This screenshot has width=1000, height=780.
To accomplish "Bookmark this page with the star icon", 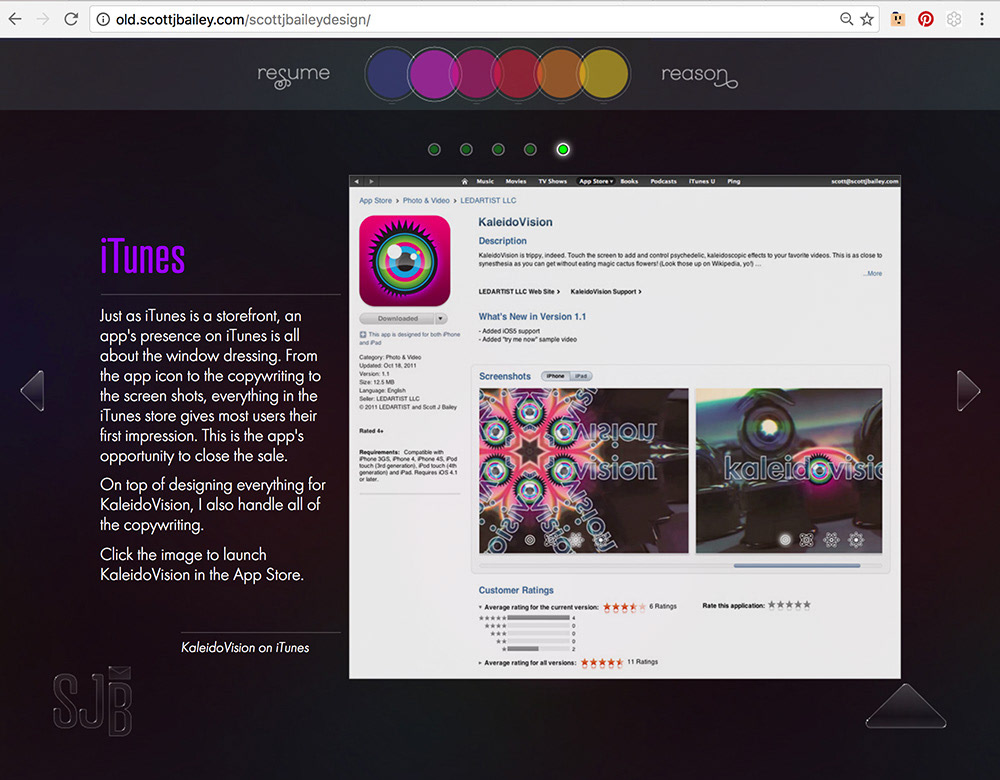I will (x=867, y=19).
